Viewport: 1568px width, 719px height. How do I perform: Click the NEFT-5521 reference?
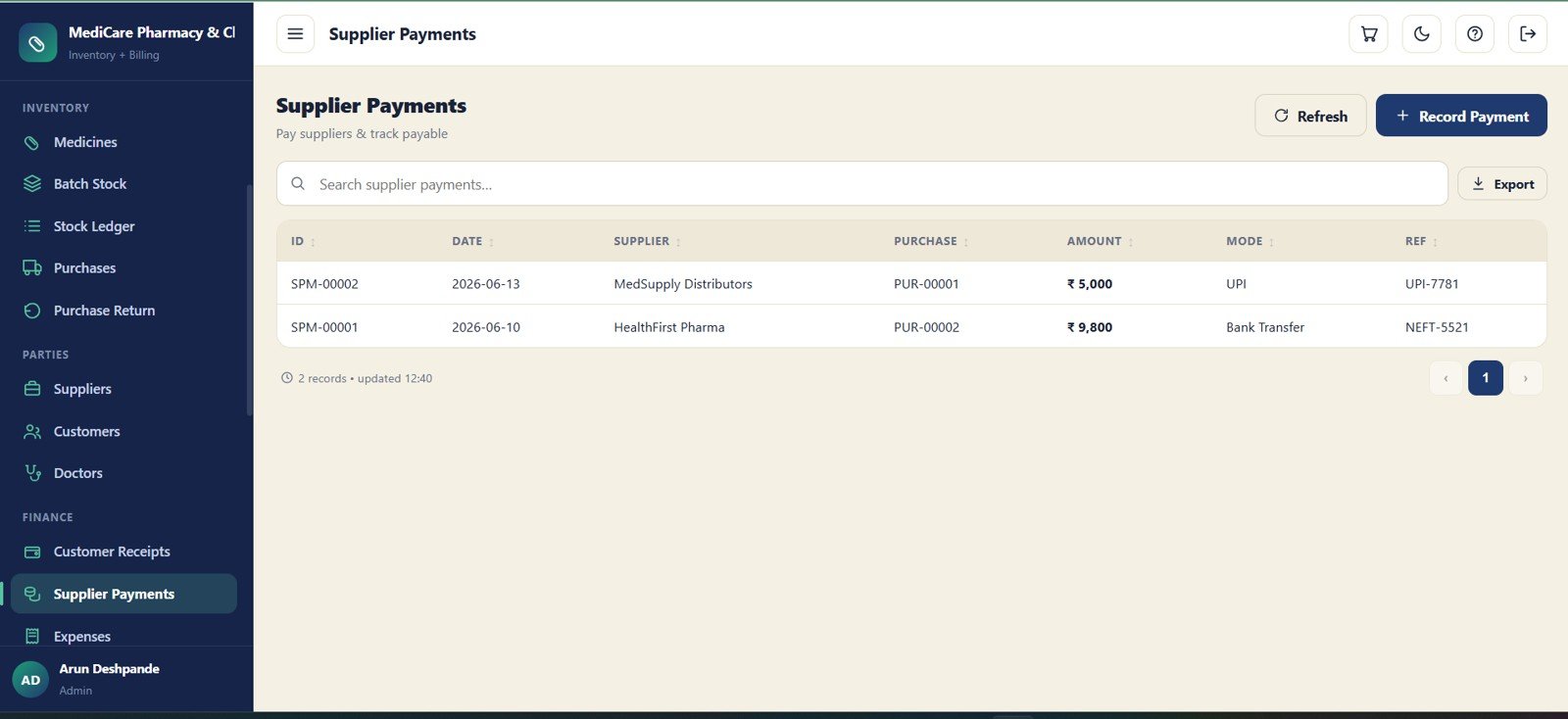(x=1437, y=327)
